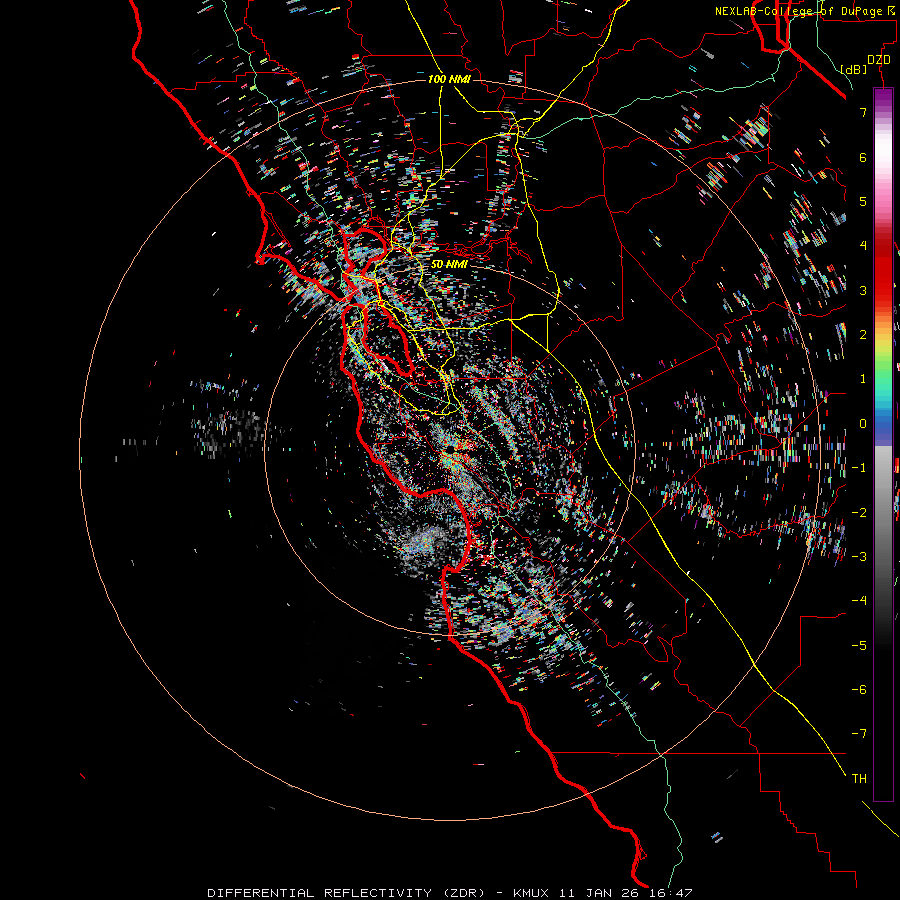This screenshot has width=900, height=900.
Task: Select the 4 value on color scale
Action: click(x=863, y=246)
